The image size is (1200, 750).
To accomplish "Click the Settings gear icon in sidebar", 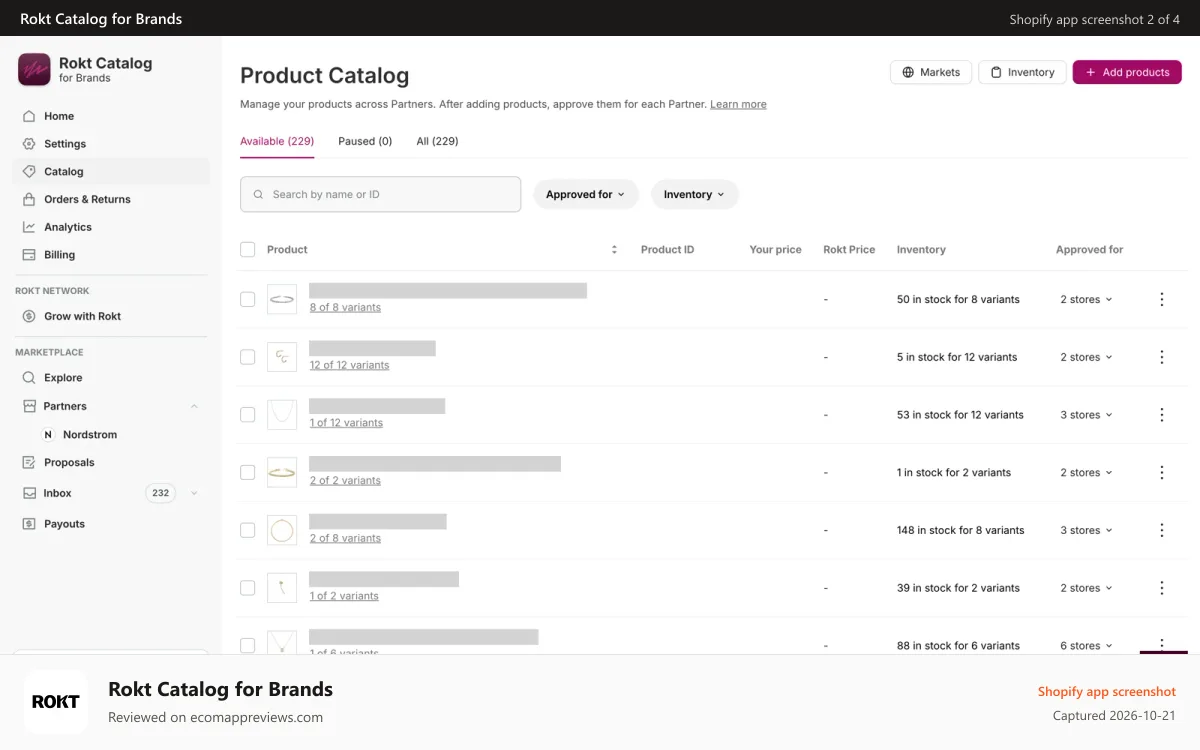I will click(29, 144).
